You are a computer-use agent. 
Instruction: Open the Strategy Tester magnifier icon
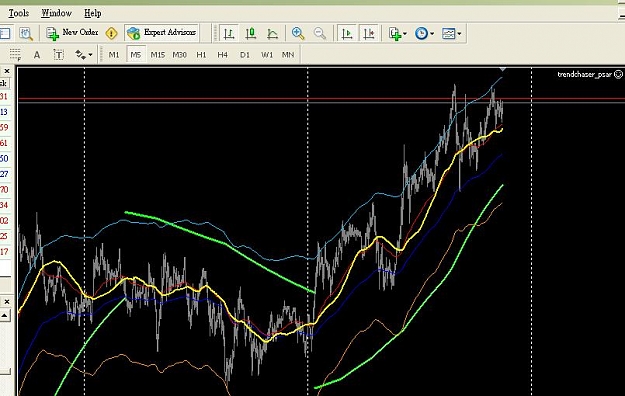26,33
